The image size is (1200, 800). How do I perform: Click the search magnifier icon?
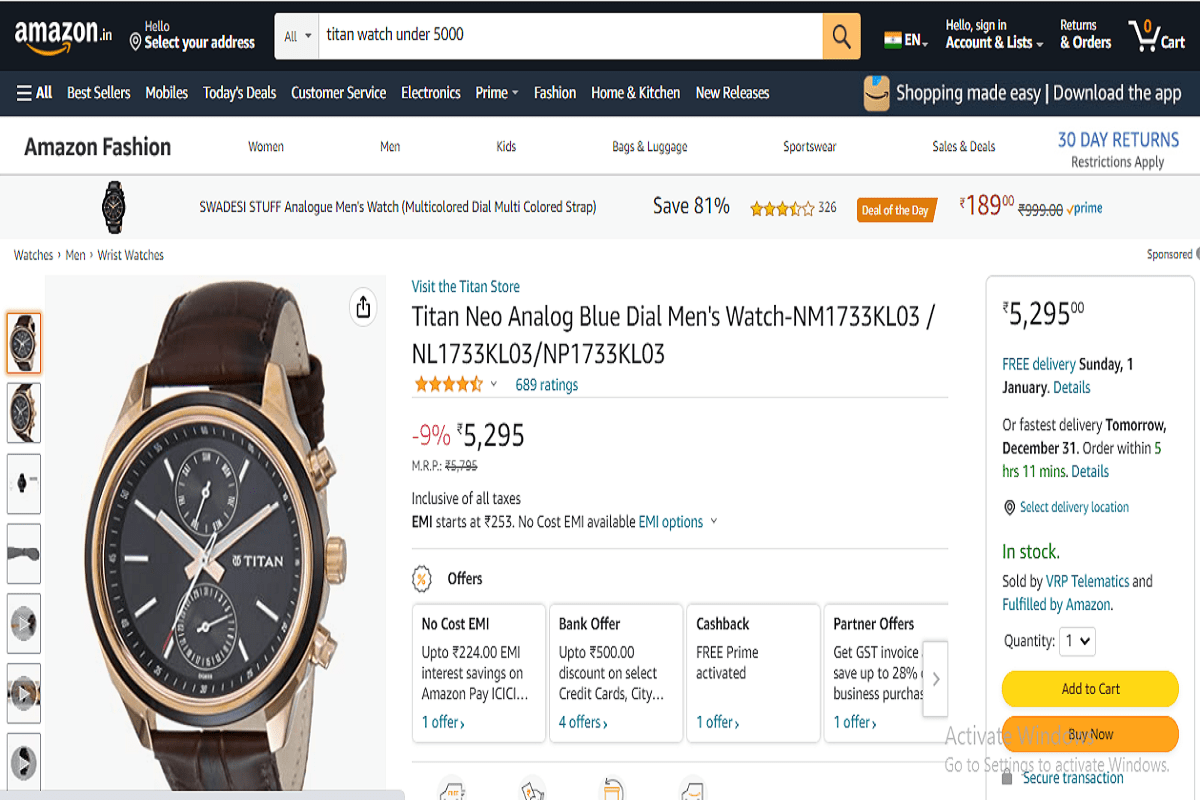(x=840, y=36)
